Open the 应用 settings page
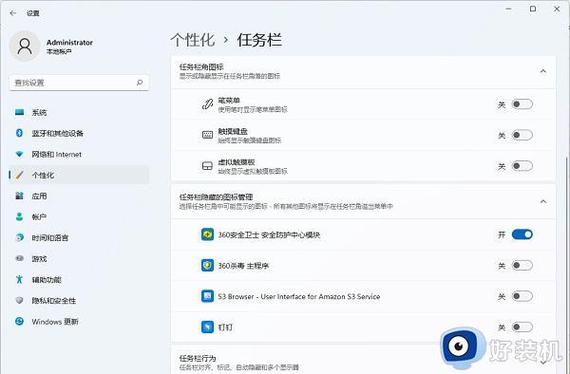The width and height of the screenshot is (570, 374). pos(79,196)
